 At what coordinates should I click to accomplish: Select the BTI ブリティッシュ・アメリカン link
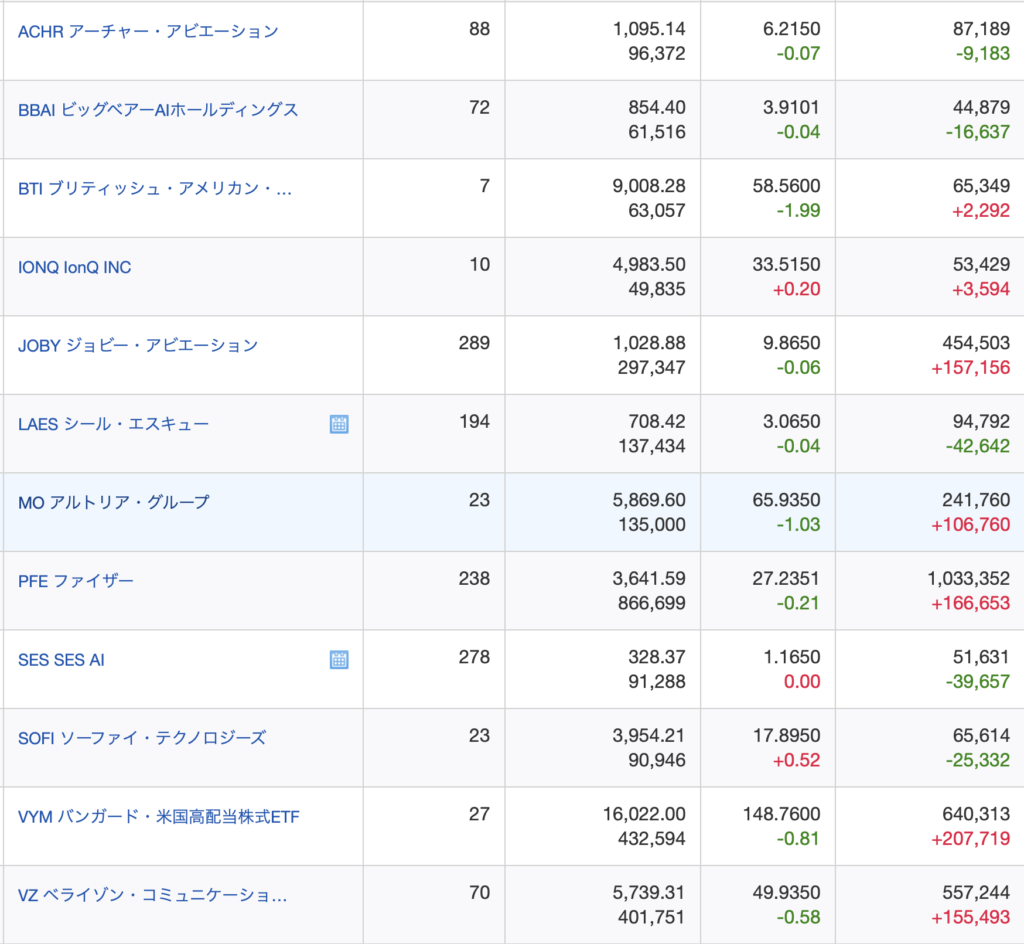(x=155, y=188)
